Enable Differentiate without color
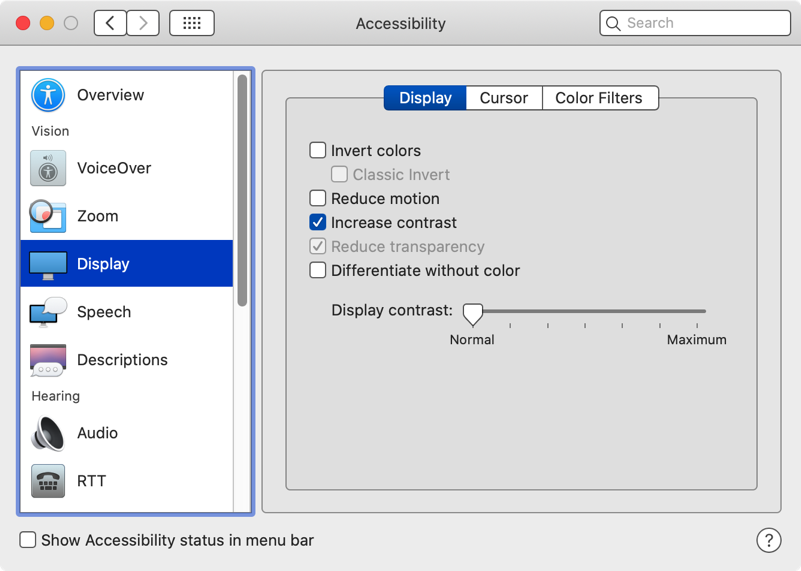This screenshot has width=801, height=571. coord(318,270)
